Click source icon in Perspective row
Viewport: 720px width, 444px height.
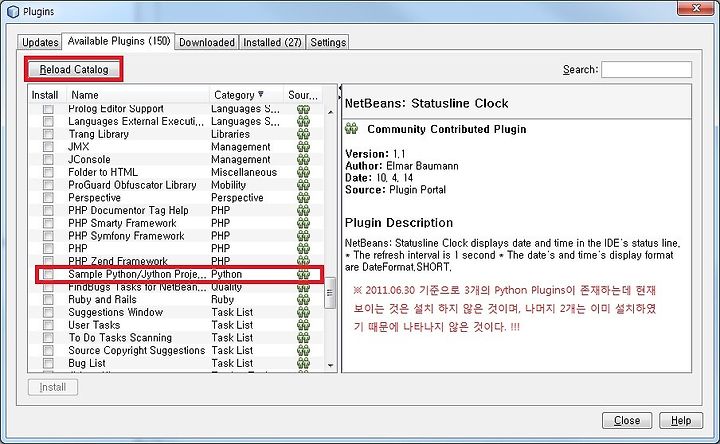(x=304, y=197)
